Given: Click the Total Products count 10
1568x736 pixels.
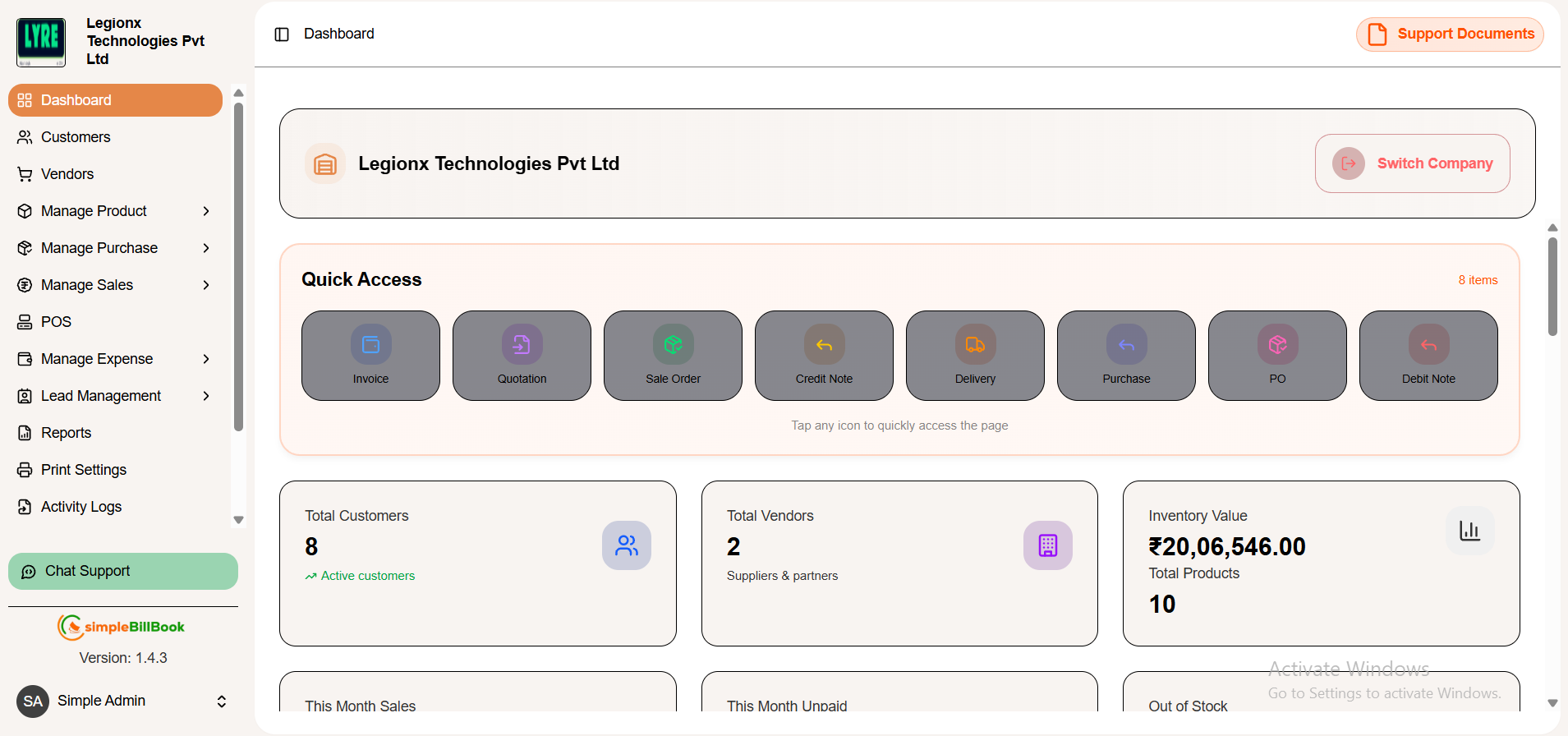Looking at the screenshot, I should coord(1161,605).
